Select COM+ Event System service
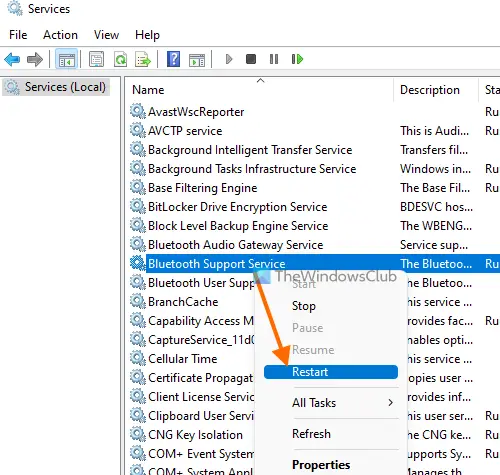 point(201,454)
